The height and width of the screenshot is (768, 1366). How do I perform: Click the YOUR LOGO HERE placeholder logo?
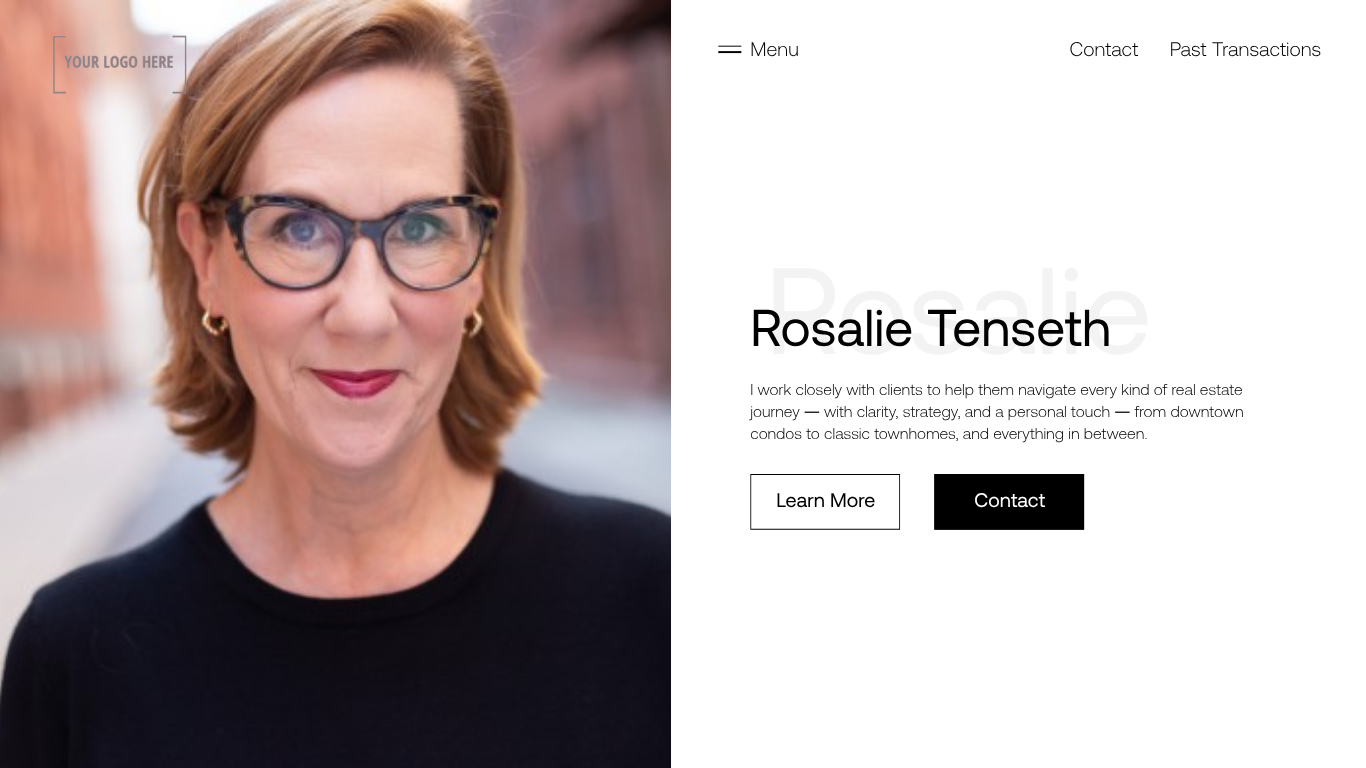[119, 63]
